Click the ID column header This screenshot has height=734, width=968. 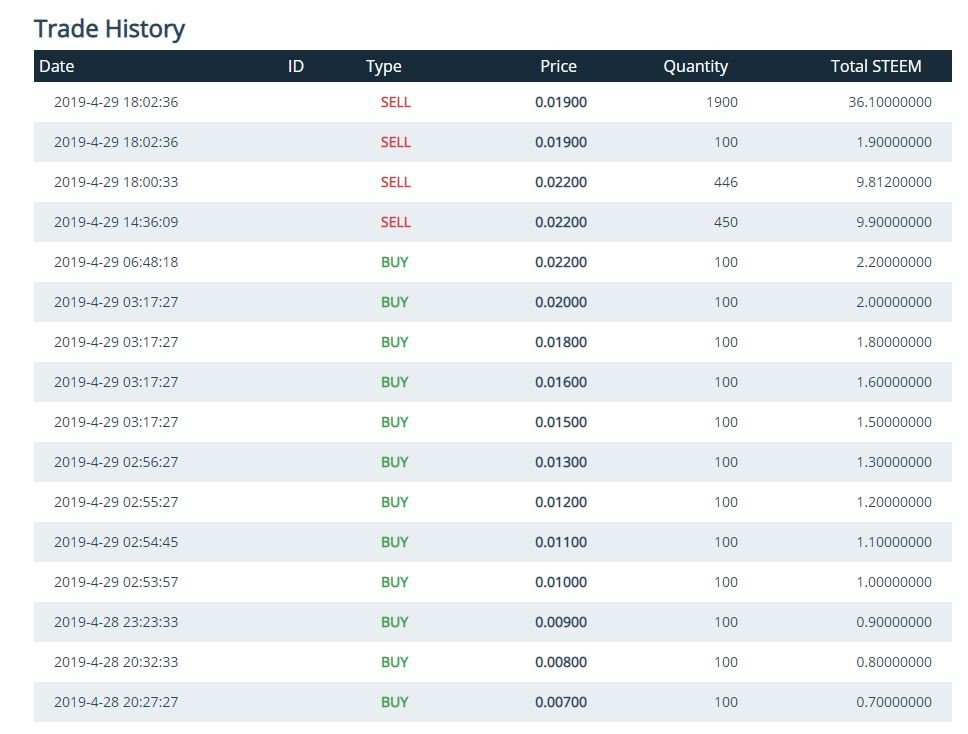pyautogui.click(x=295, y=67)
